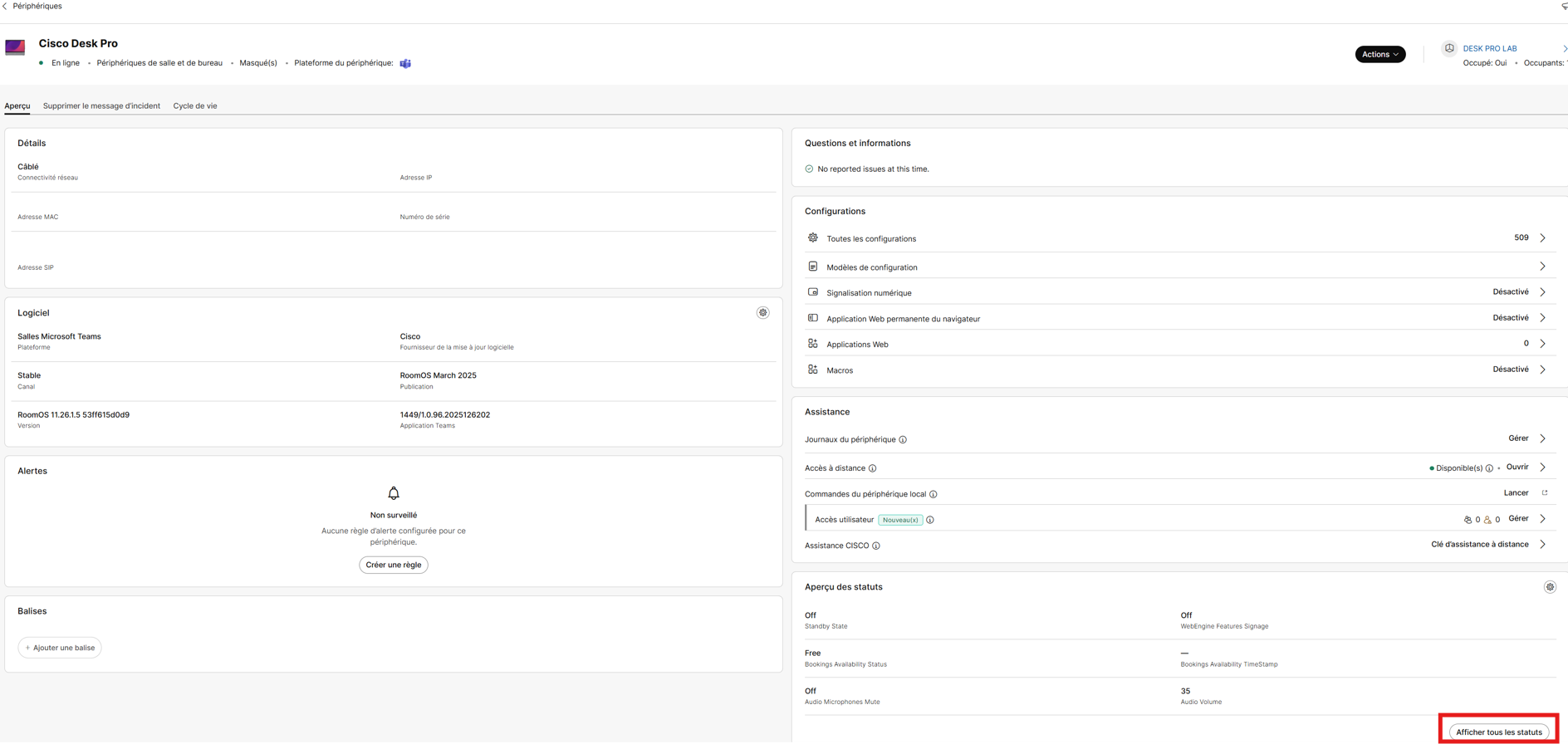Click Application Web permanente du navigateur icon
This screenshot has height=744, width=1568.
tap(813, 318)
